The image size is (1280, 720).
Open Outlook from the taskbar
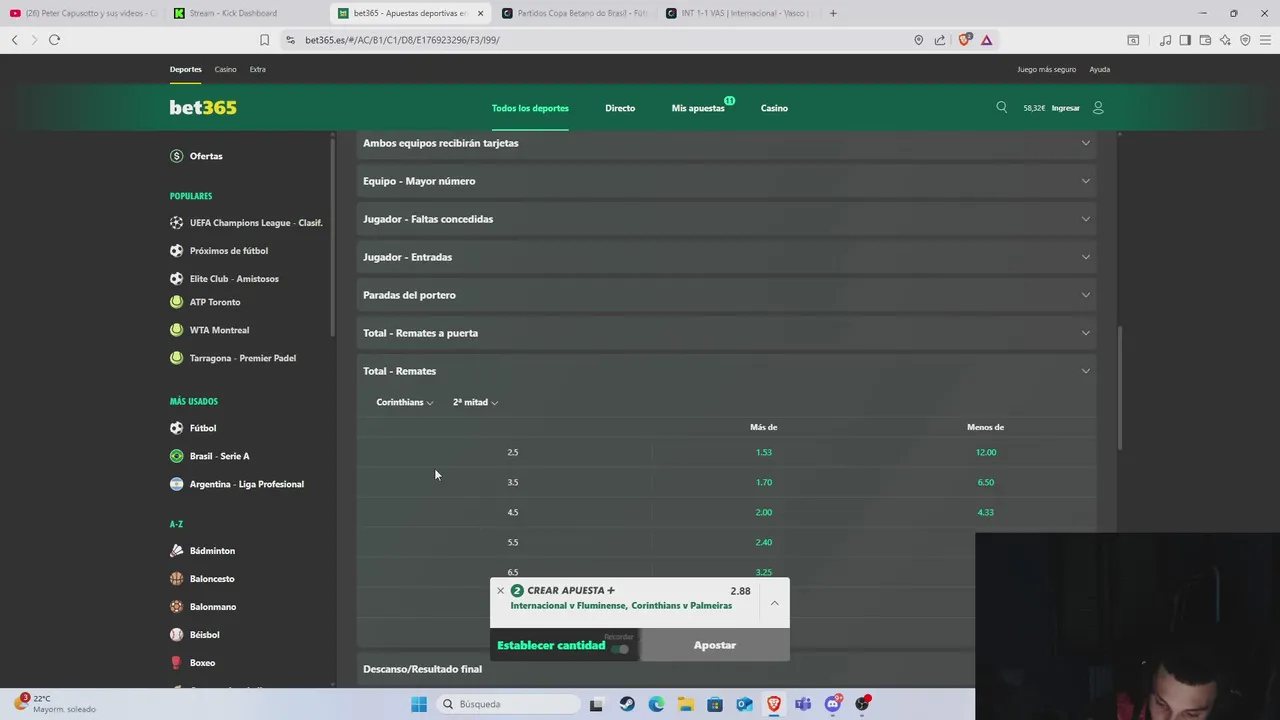(x=744, y=704)
